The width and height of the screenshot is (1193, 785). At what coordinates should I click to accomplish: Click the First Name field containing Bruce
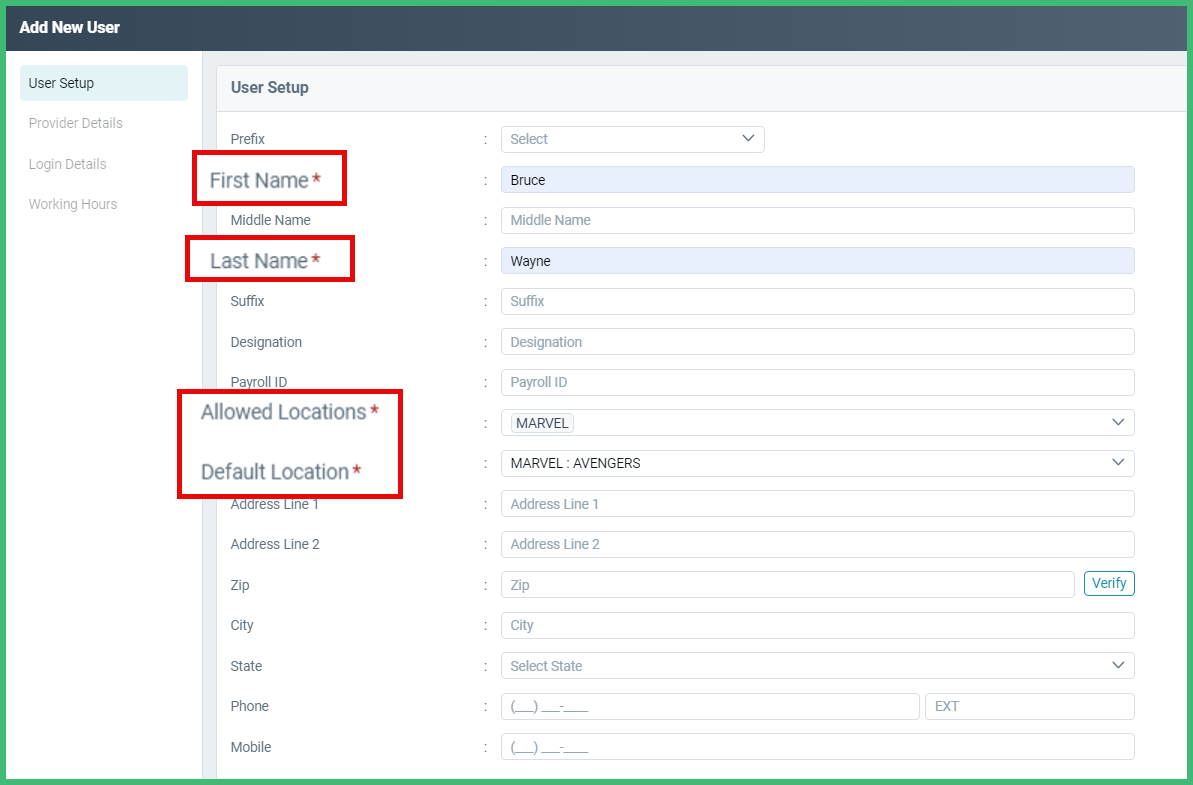[x=817, y=179]
